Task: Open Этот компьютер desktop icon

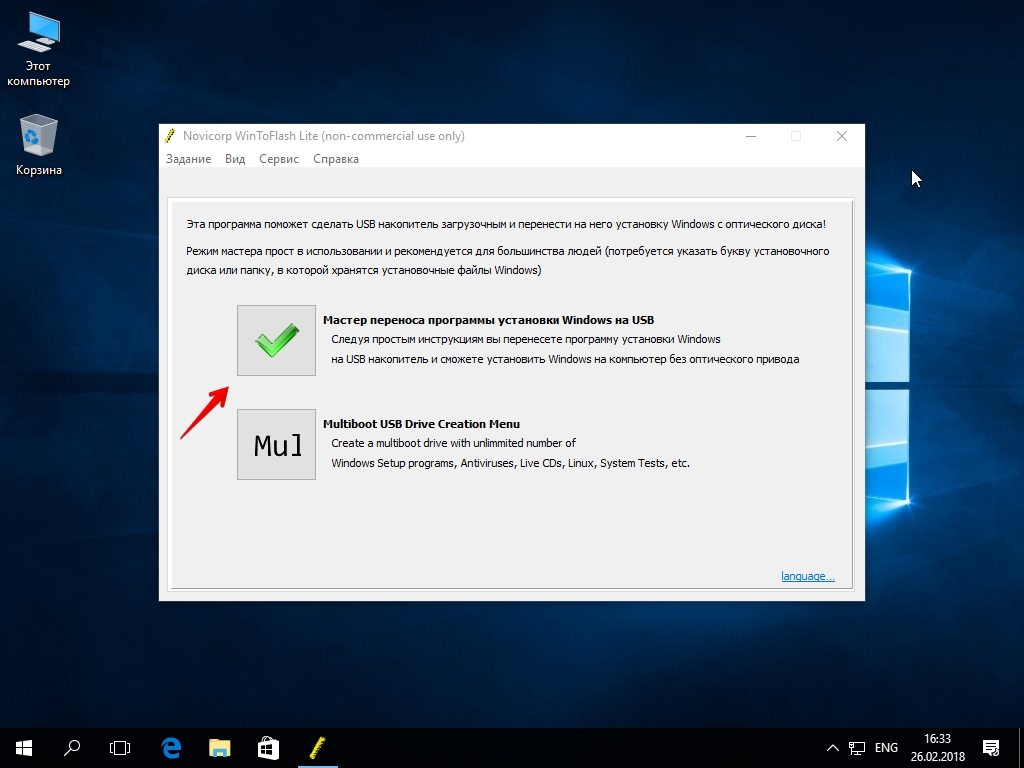Action: pos(38,50)
